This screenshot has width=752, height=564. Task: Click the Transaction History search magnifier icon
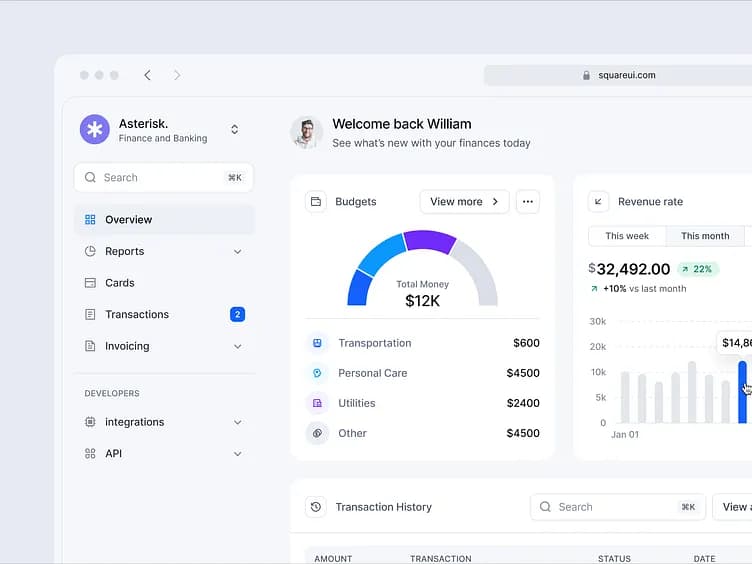[545, 507]
